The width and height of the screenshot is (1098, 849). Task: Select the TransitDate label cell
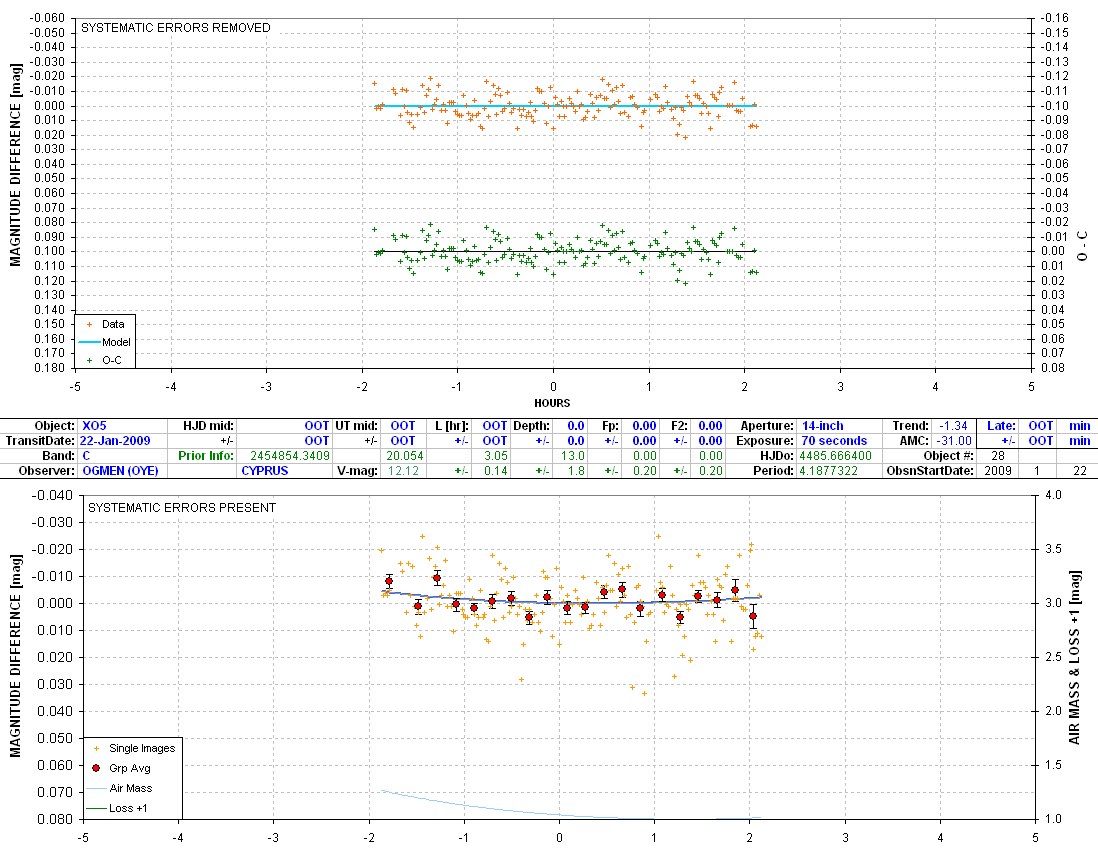(x=40, y=441)
